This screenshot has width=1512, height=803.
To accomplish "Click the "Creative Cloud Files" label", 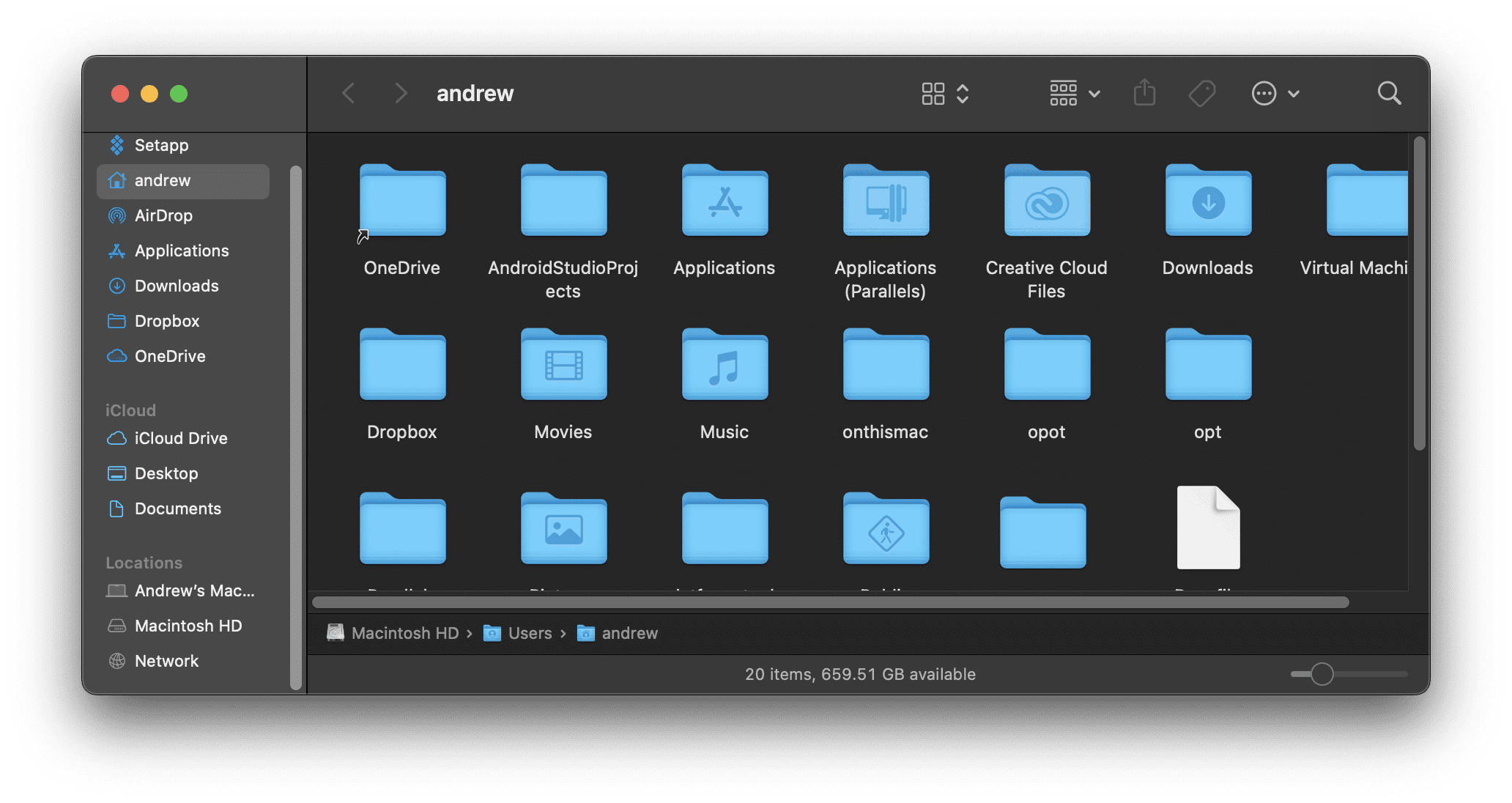I will click(x=1046, y=279).
